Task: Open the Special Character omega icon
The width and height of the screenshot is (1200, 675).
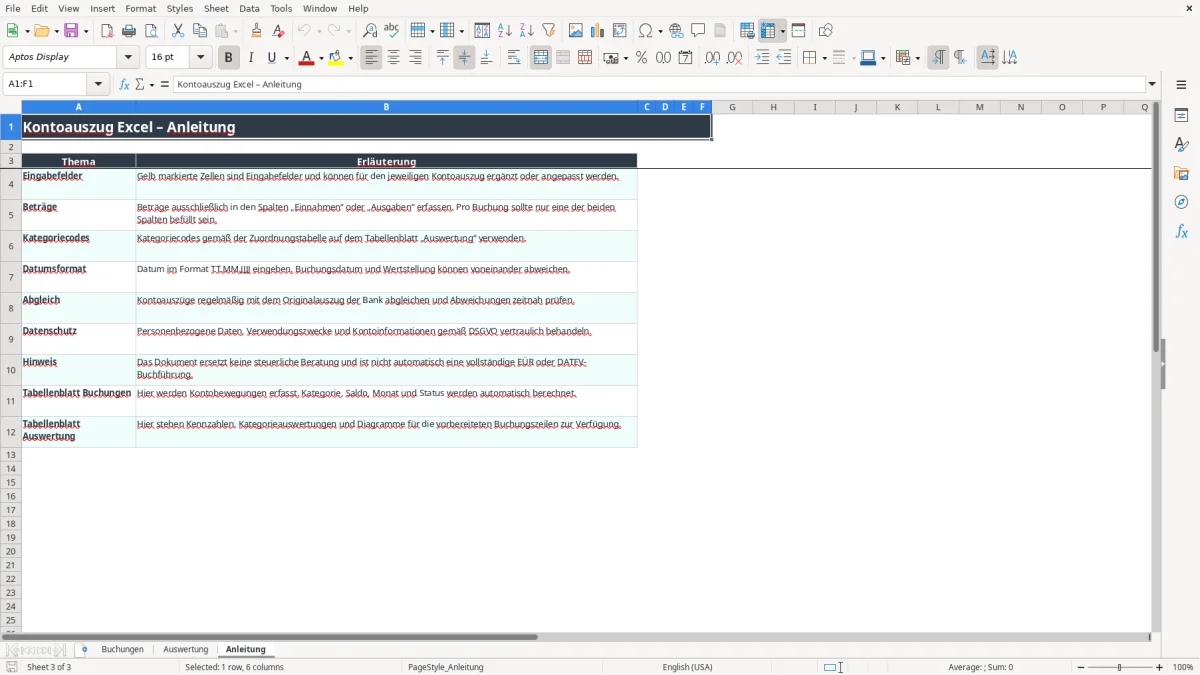Action: [x=646, y=31]
